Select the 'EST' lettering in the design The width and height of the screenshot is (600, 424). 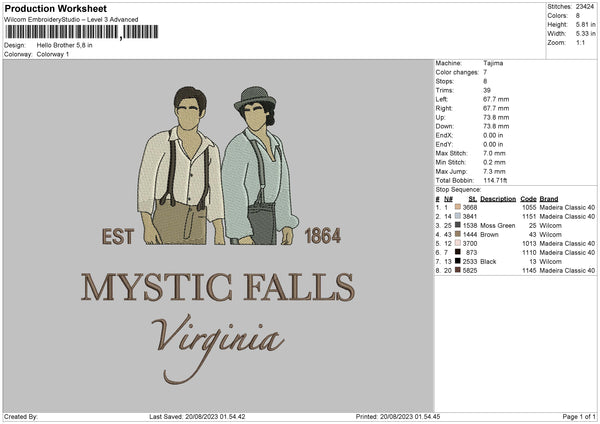[118, 236]
